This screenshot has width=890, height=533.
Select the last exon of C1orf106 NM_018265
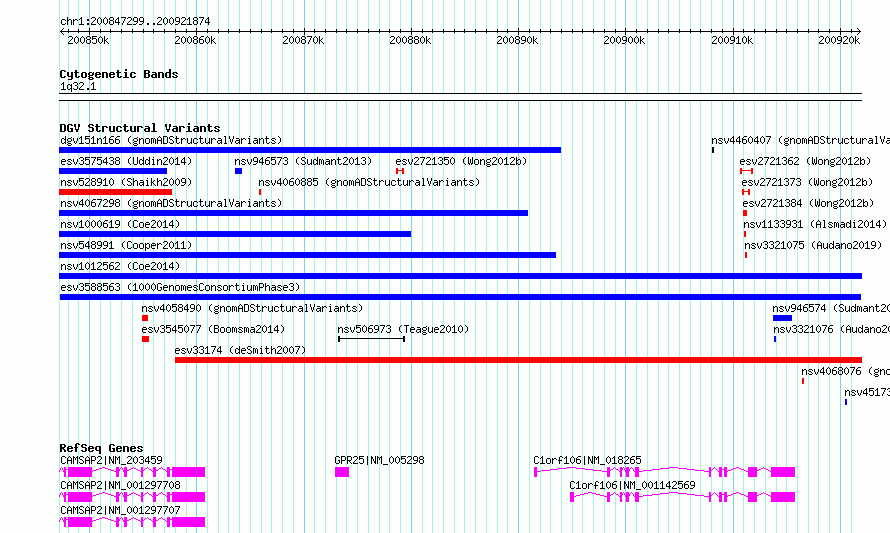point(783,472)
